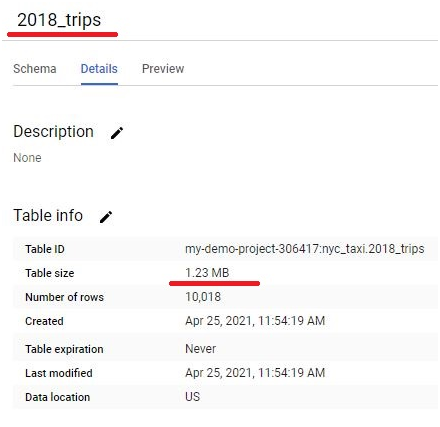Click the number of rows value 10,018
This screenshot has height=427, width=440.
point(203,297)
